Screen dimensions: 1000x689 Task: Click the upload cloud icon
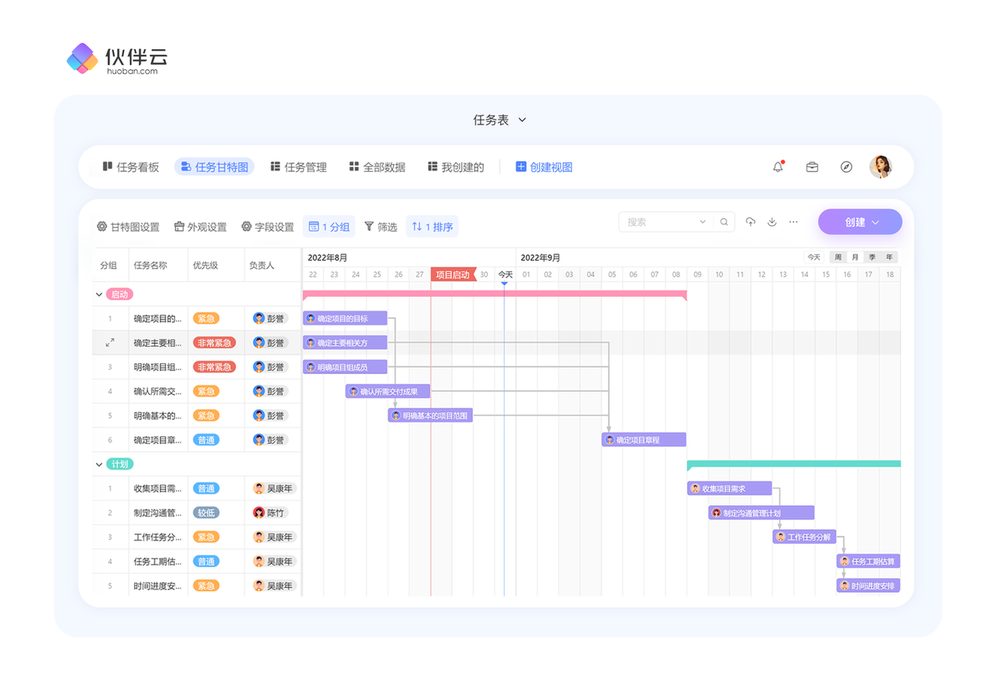[750, 222]
